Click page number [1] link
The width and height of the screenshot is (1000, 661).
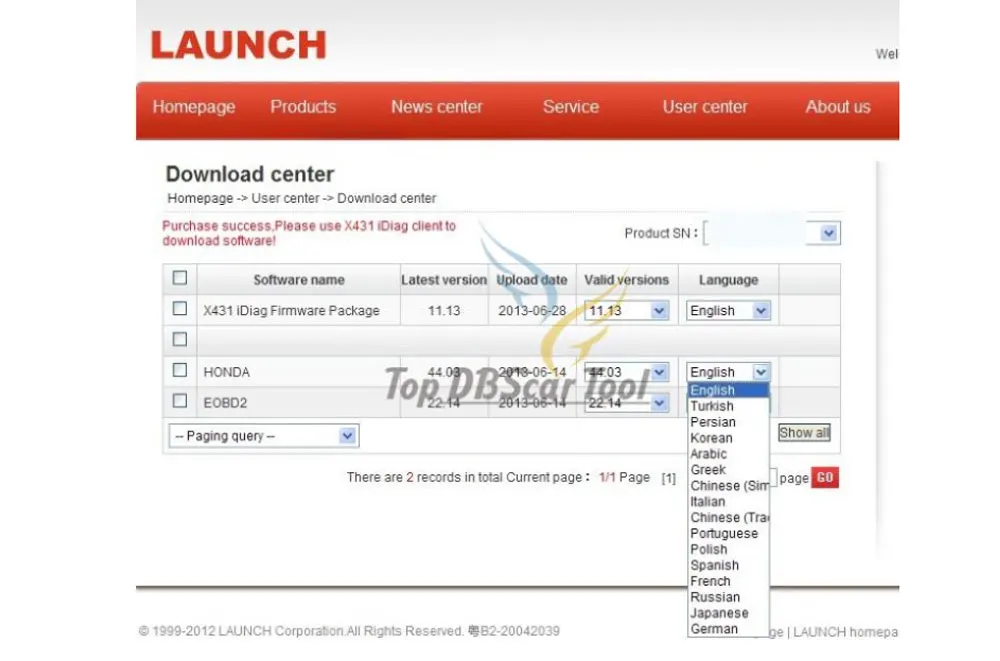pos(668,478)
